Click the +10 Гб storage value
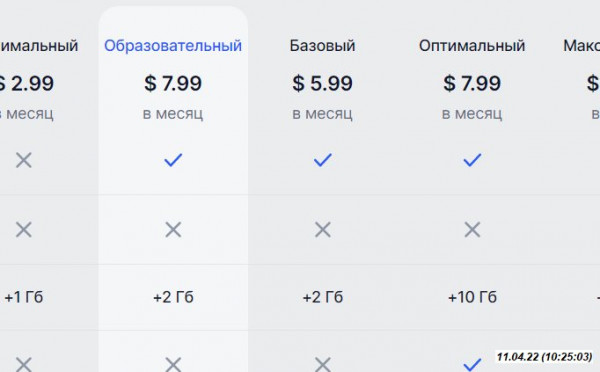The image size is (600, 372). tap(472, 297)
